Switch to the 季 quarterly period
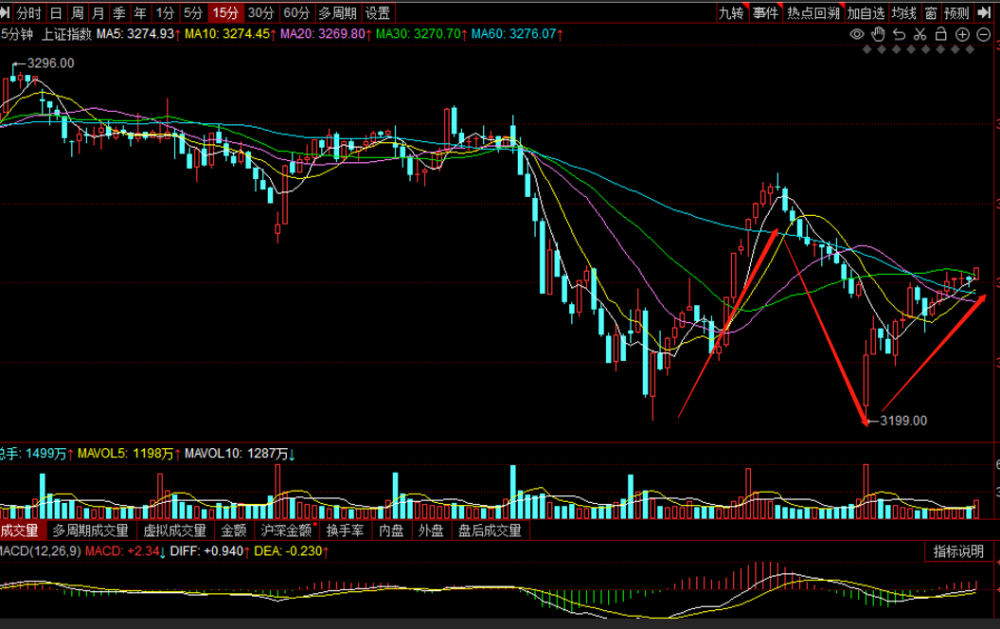 click(119, 13)
